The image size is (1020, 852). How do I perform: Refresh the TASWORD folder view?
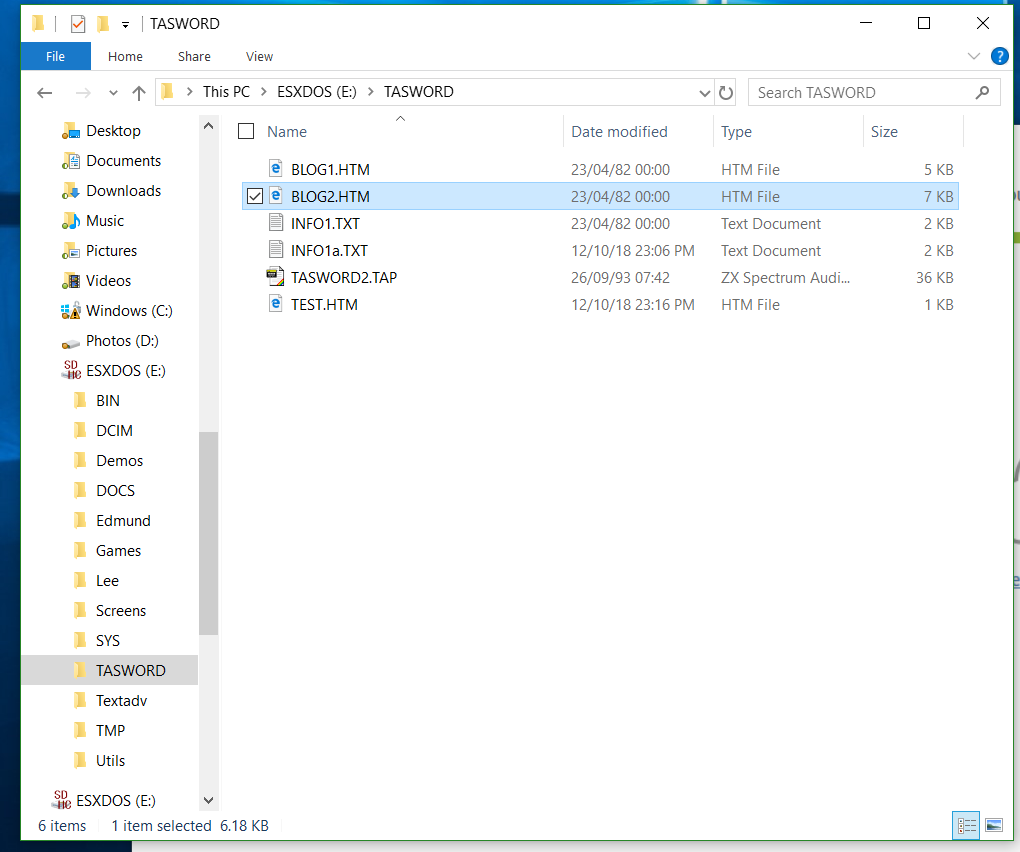point(725,93)
